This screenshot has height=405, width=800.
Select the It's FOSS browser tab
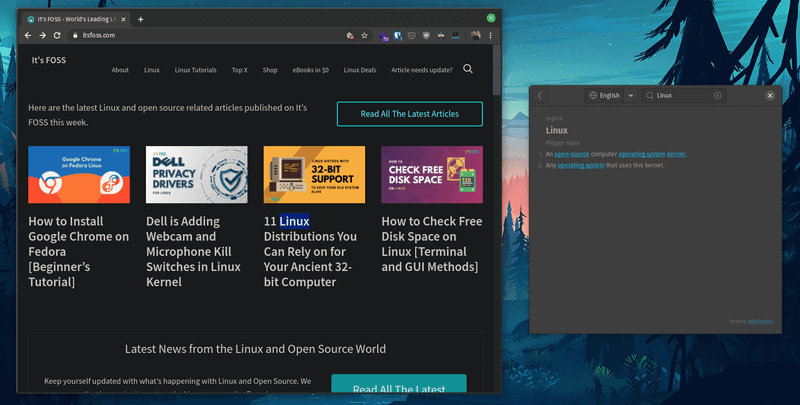(77, 19)
